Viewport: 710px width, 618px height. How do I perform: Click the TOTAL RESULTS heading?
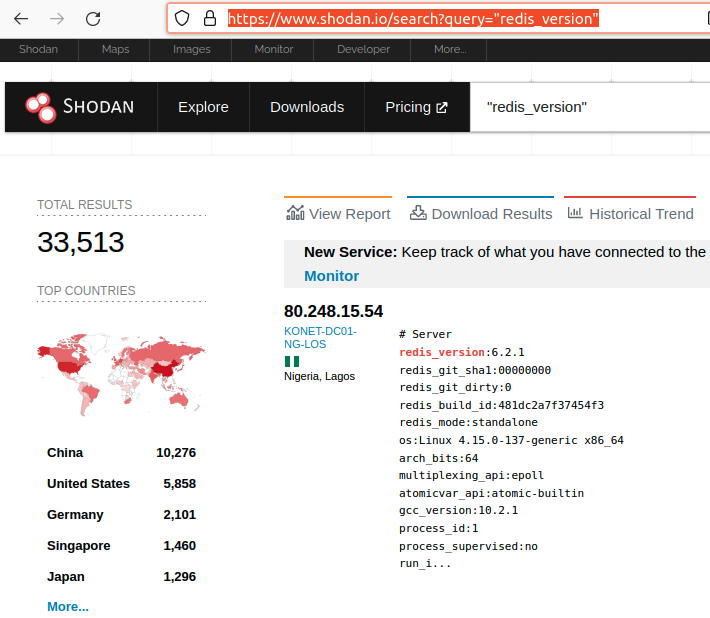pos(85,205)
